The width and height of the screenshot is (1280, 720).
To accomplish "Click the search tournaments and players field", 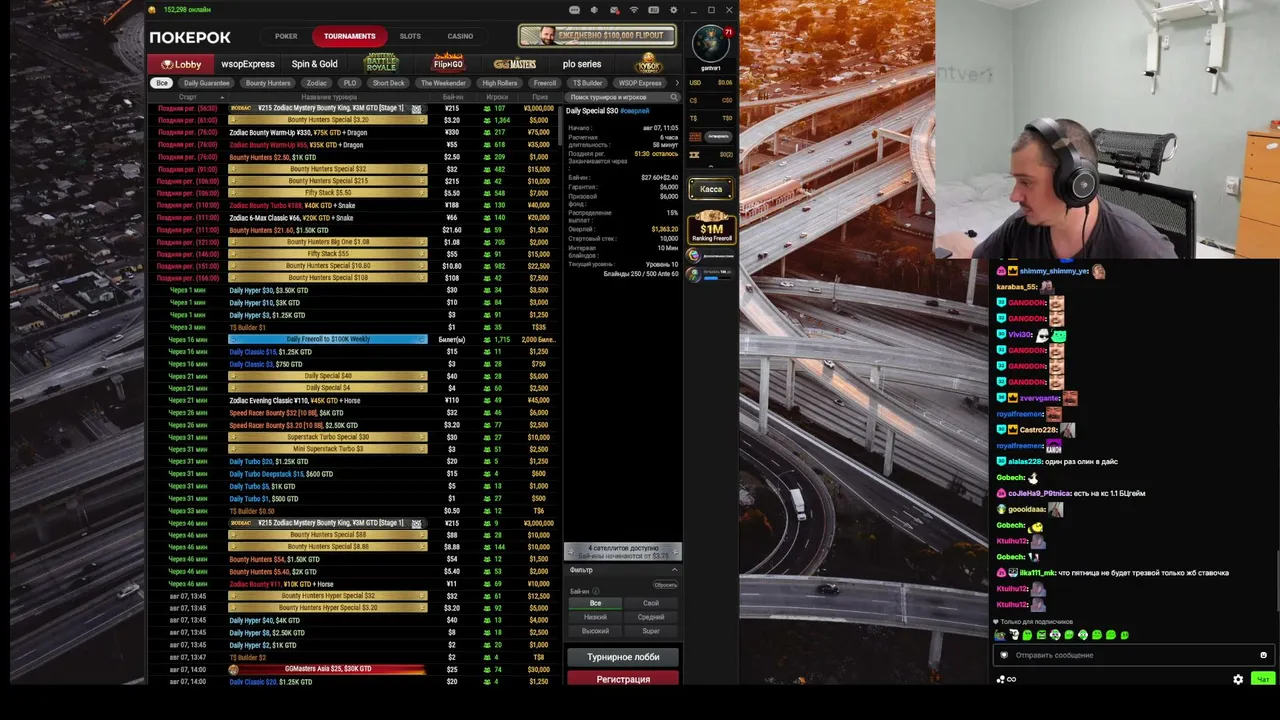I will coord(623,97).
